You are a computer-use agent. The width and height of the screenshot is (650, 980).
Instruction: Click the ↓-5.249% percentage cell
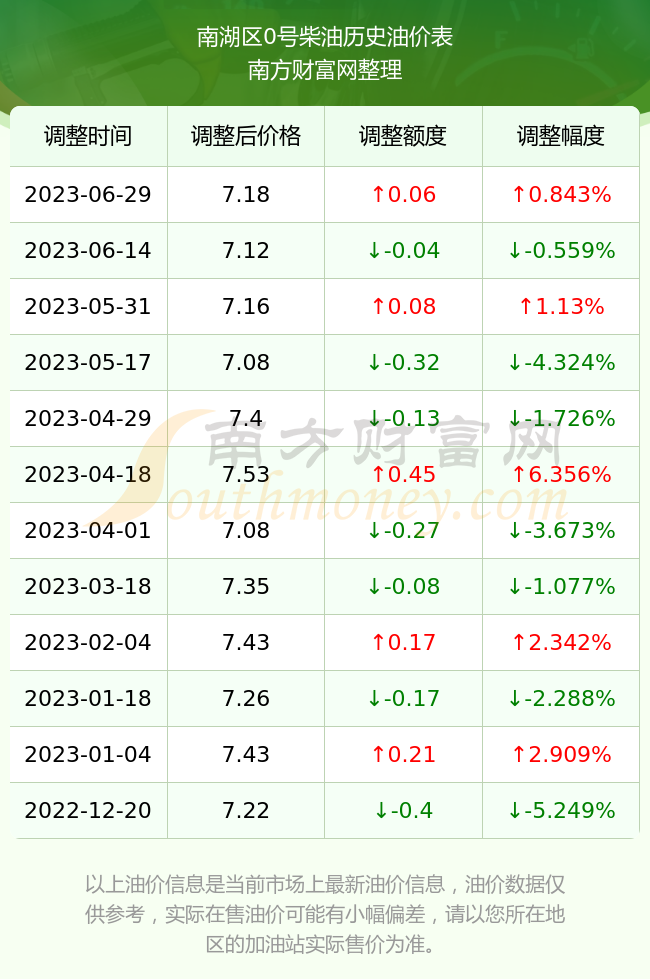coord(561,811)
